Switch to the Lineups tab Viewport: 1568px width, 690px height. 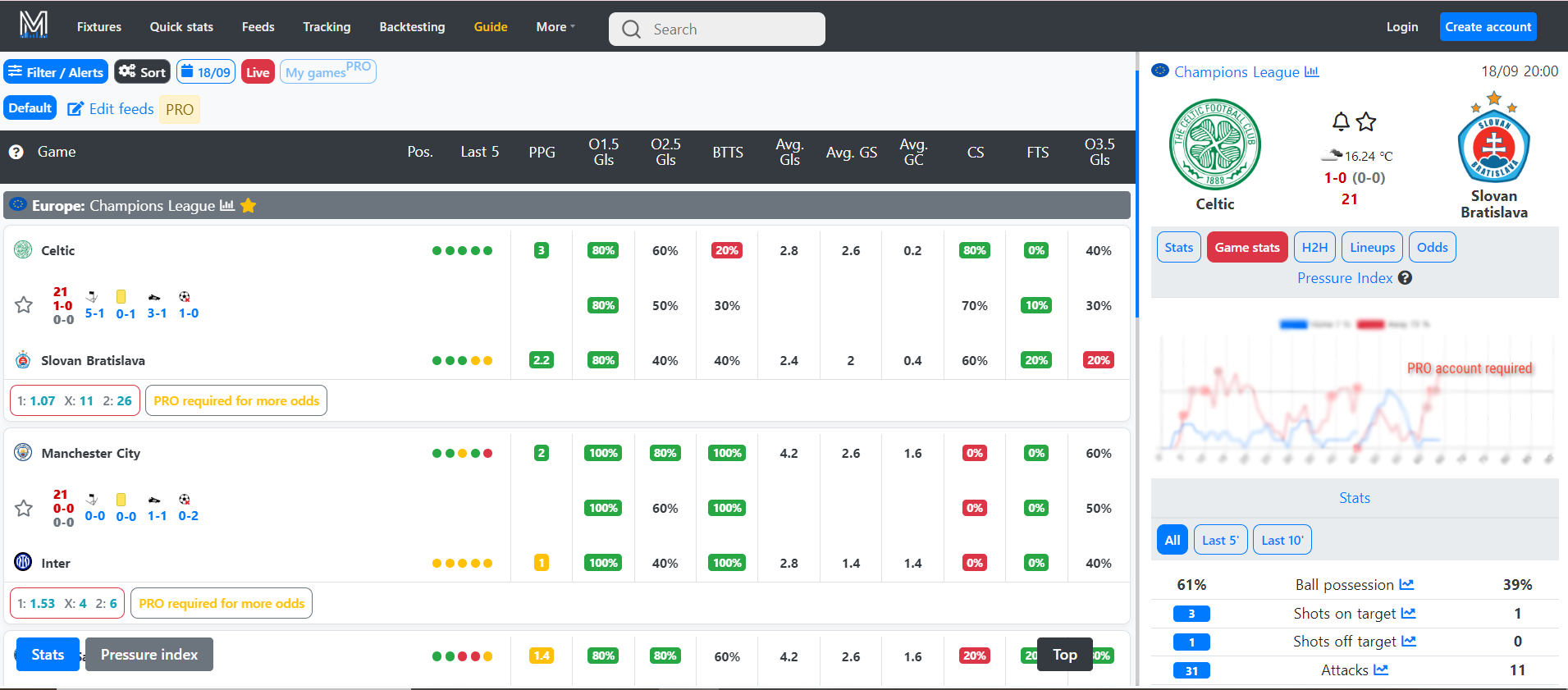[1372, 247]
